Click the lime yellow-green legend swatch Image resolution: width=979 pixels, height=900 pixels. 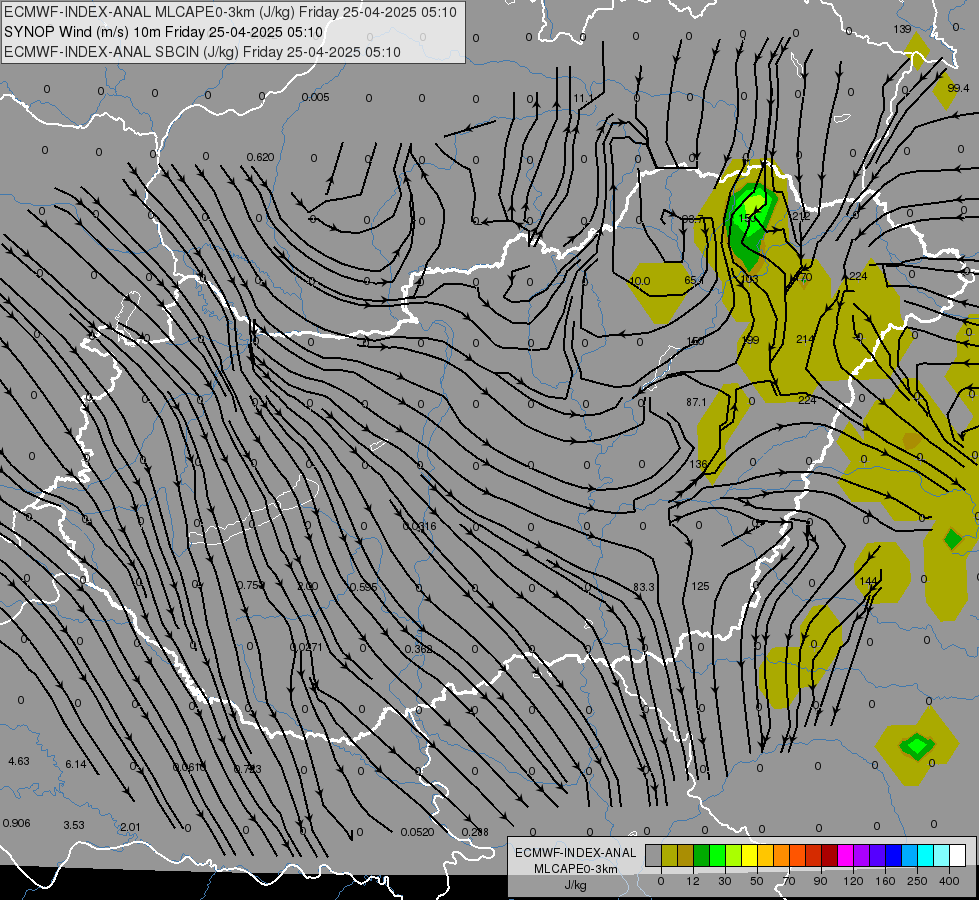pos(734,855)
